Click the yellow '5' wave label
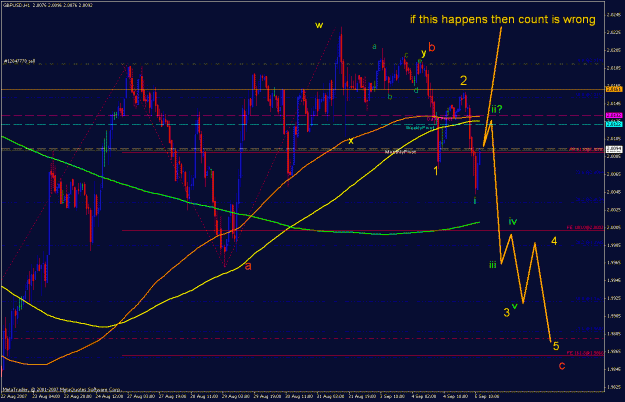625x402 pixels. (556, 346)
